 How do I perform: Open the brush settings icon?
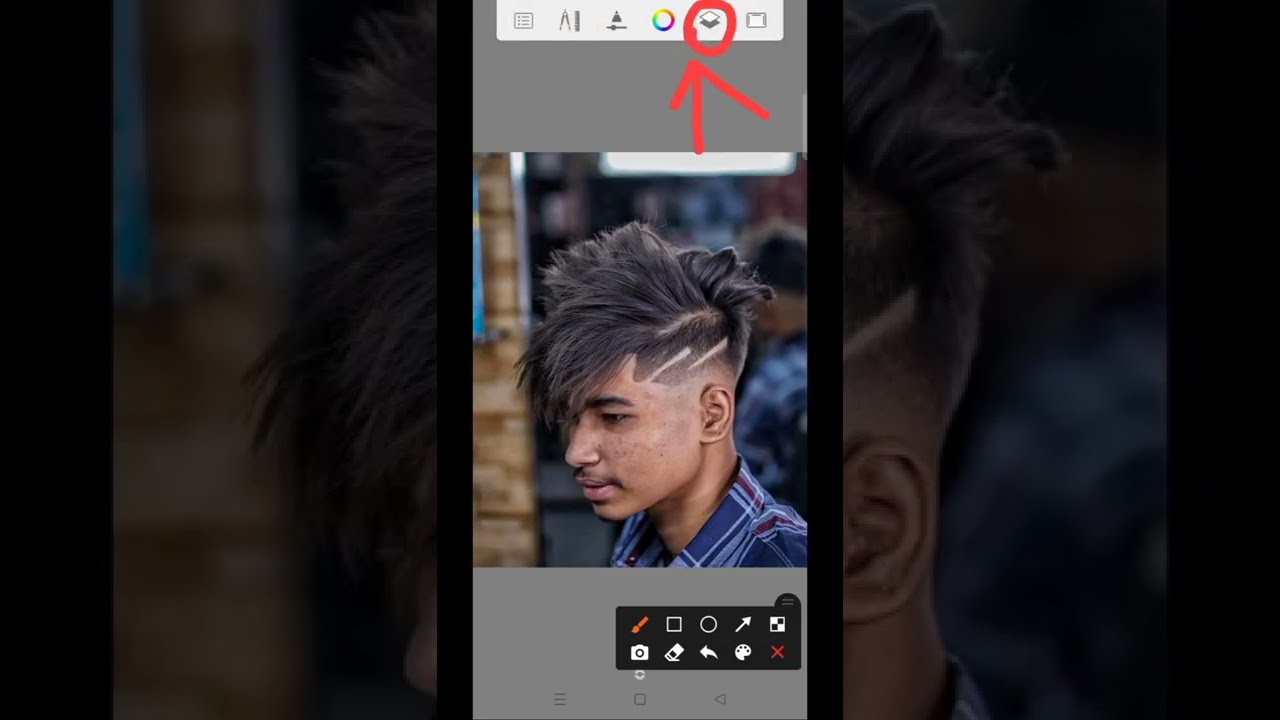coord(616,20)
